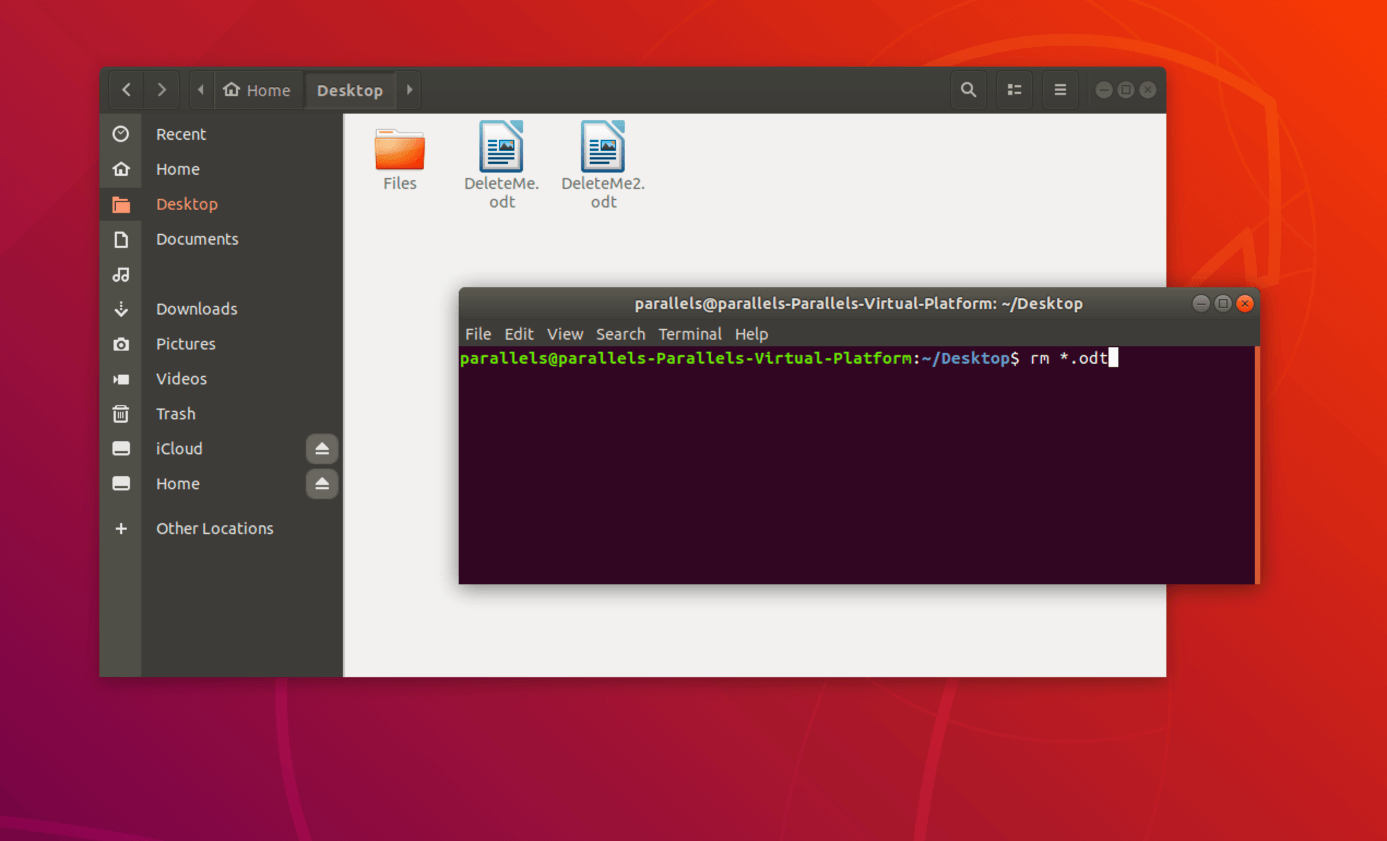Switch to list view in Files
The height and width of the screenshot is (841, 1387).
tap(1014, 89)
